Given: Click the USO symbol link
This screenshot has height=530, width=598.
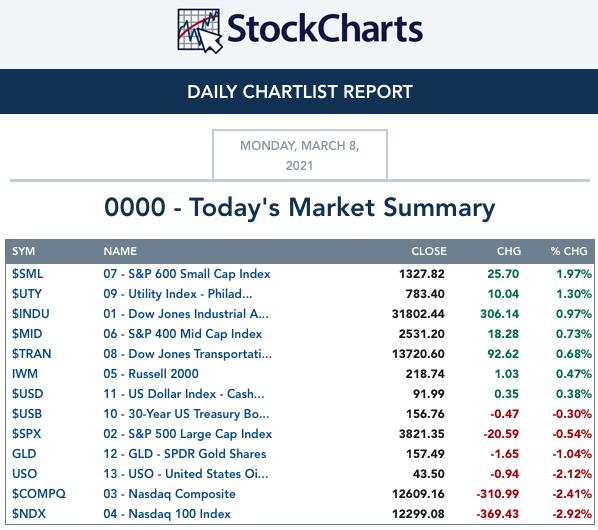Looking at the screenshot, I should pos(24,474).
